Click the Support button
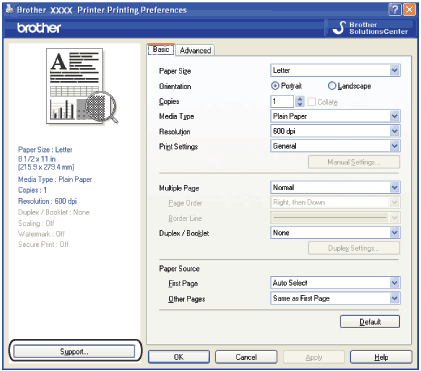Viewport: 421px width, 371px height. coord(74,351)
